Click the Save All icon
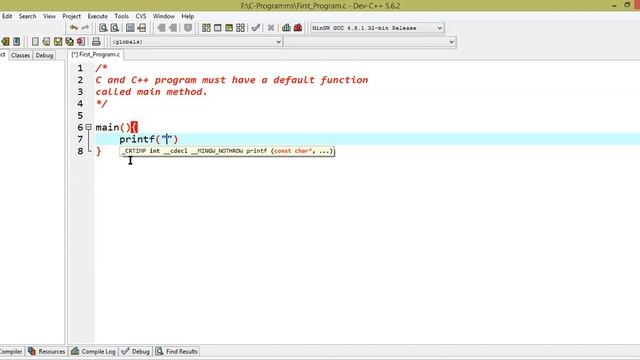This screenshot has width=640, height=360. click(69, 42)
